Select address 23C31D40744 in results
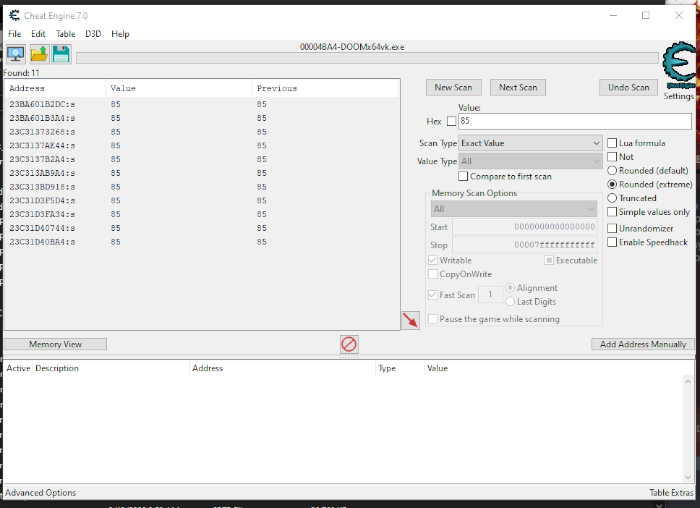Screen dimensions: 700x508 (202, 228)
